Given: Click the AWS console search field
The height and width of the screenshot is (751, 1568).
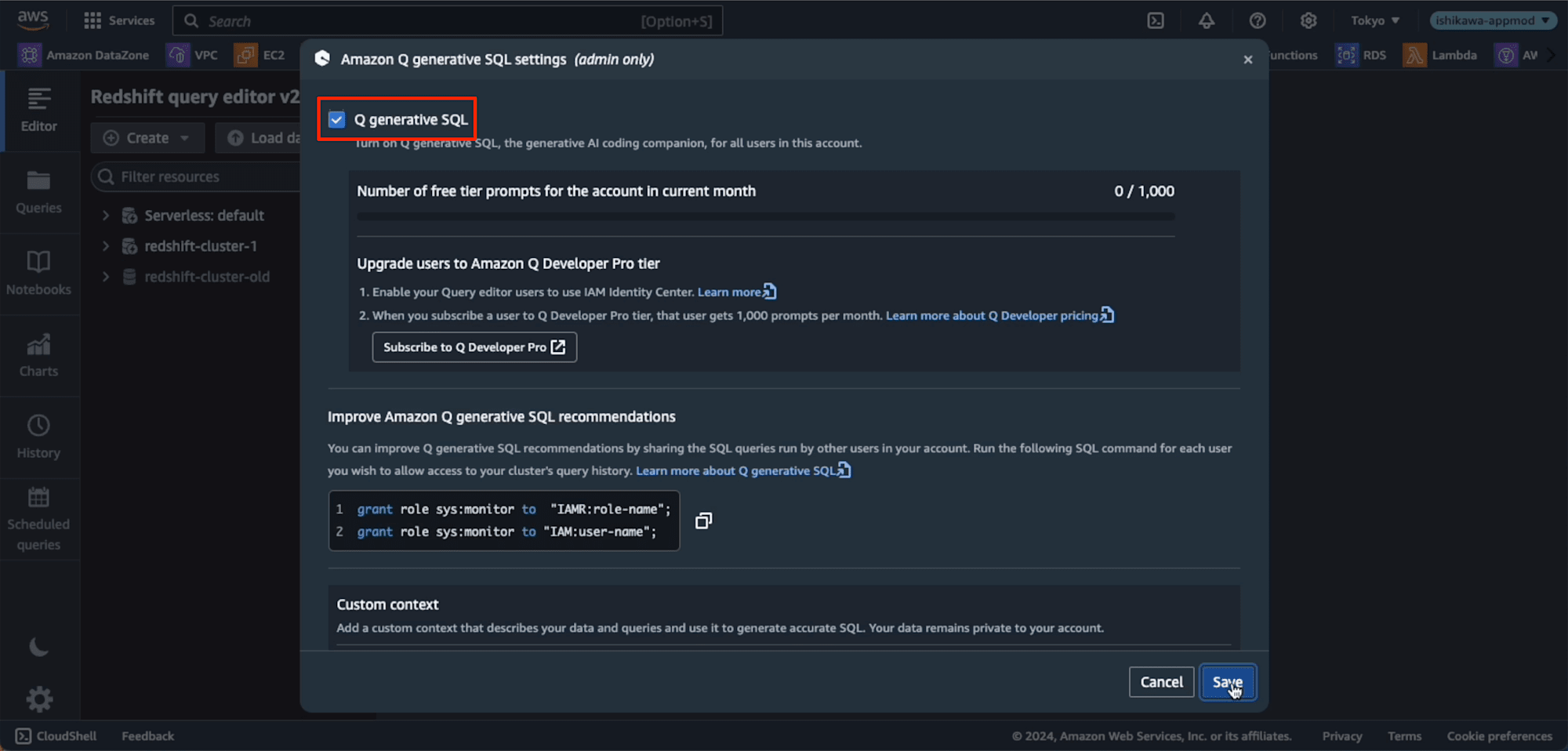Looking at the screenshot, I should tap(448, 21).
